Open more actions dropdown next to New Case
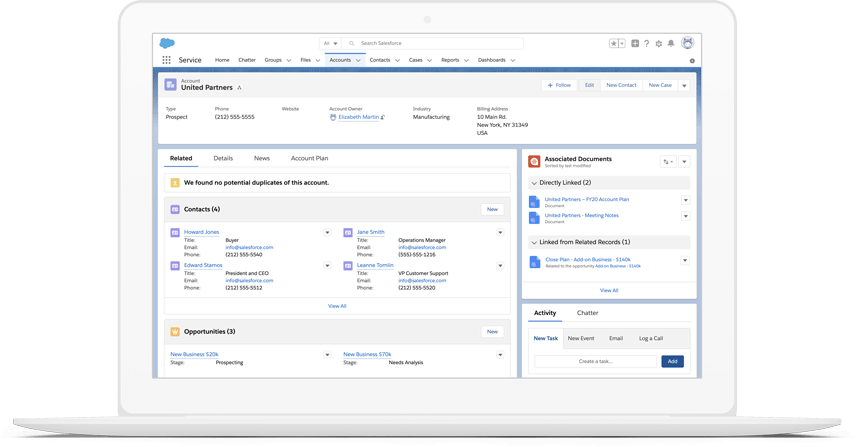 click(x=684, y=86)
